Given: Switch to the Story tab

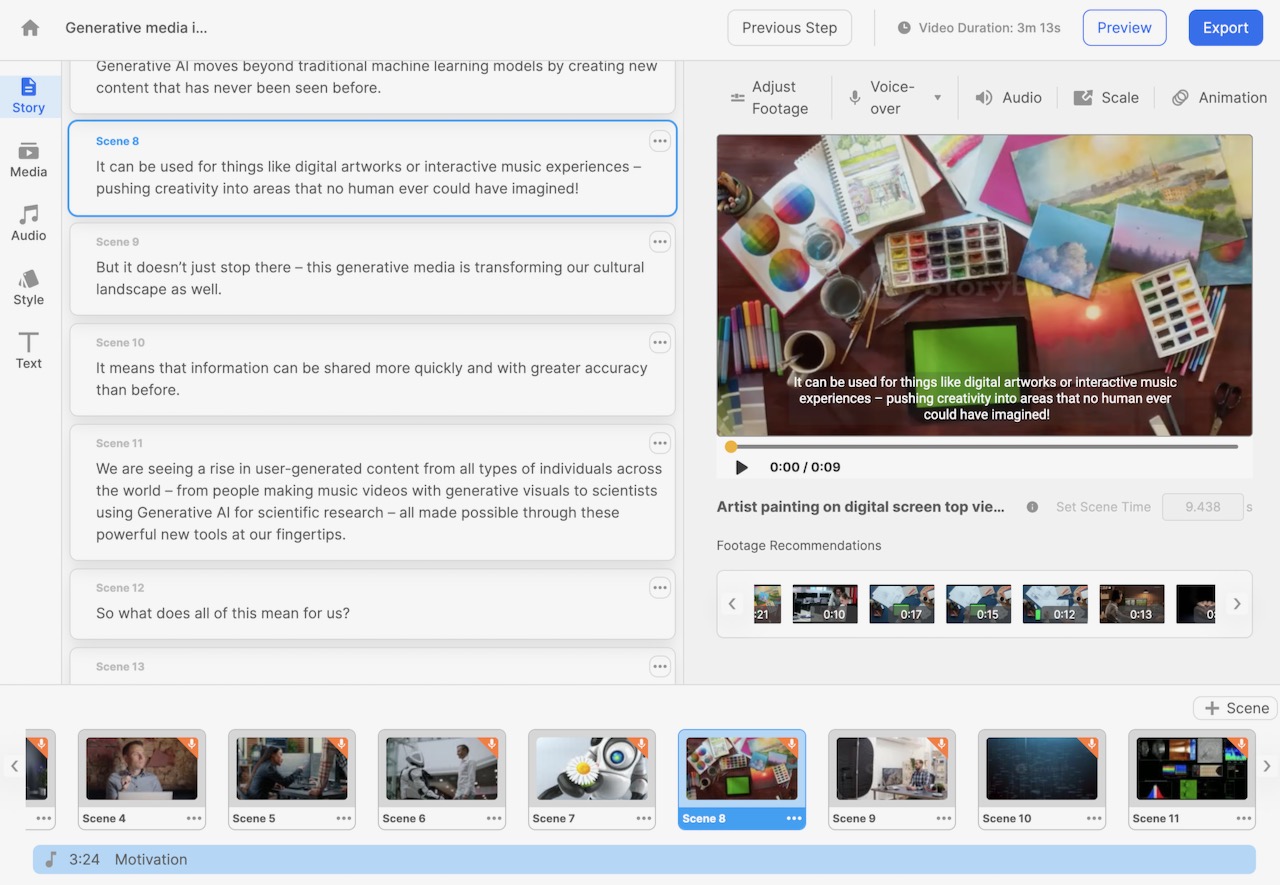Looking at the screenshot, I should pyautogui.click(x=29, y=96).
